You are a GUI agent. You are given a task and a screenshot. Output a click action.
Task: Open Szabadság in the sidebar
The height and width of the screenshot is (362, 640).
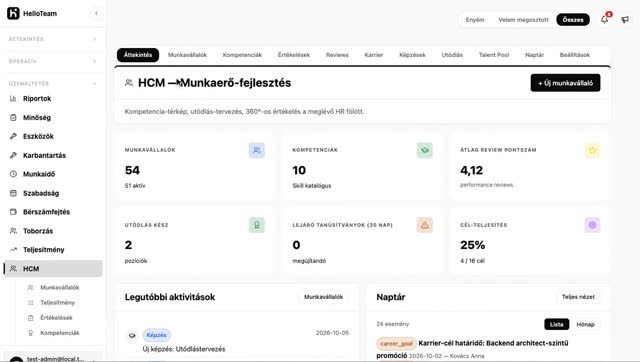click(x=53, y=193)
